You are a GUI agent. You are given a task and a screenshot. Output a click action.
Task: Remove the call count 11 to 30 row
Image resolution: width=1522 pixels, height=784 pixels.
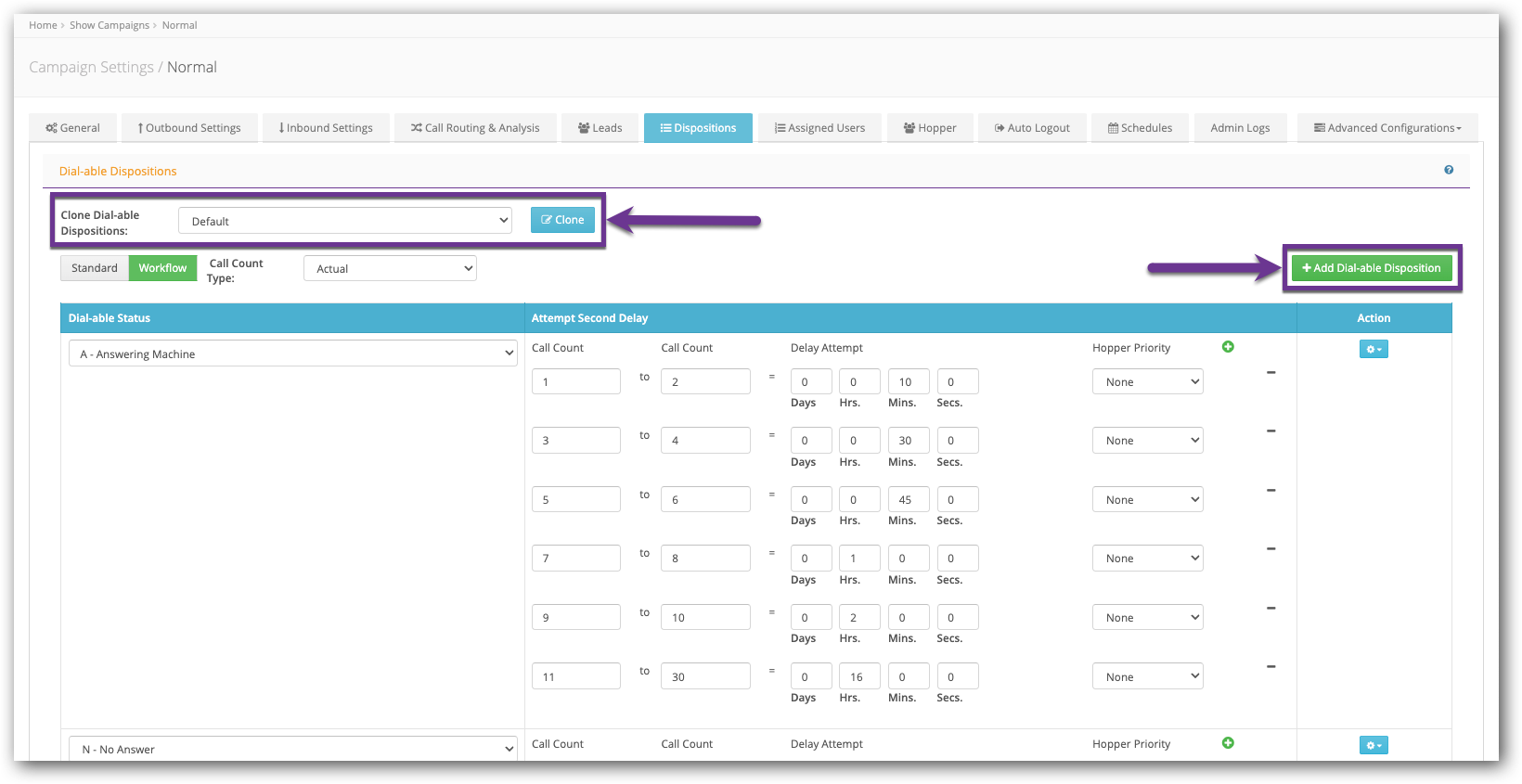(1271, 667)
